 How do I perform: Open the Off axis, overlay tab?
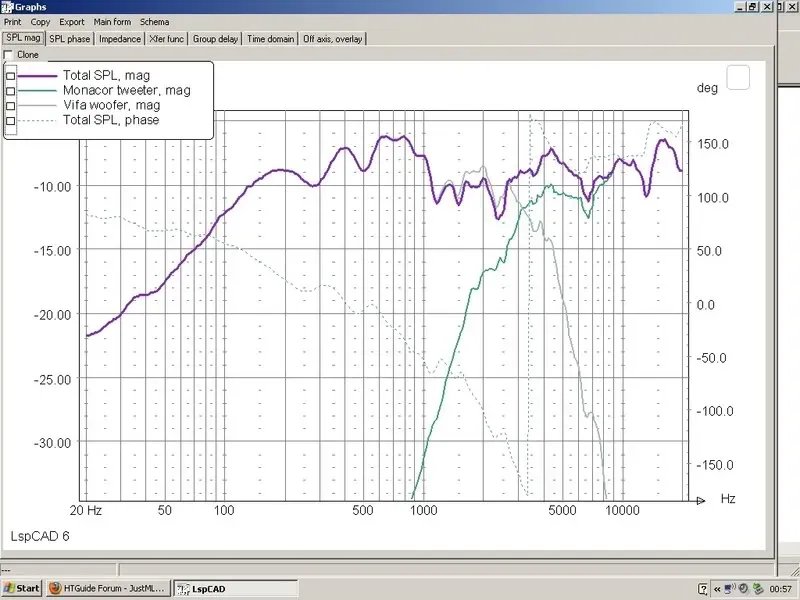click(333, 39)
